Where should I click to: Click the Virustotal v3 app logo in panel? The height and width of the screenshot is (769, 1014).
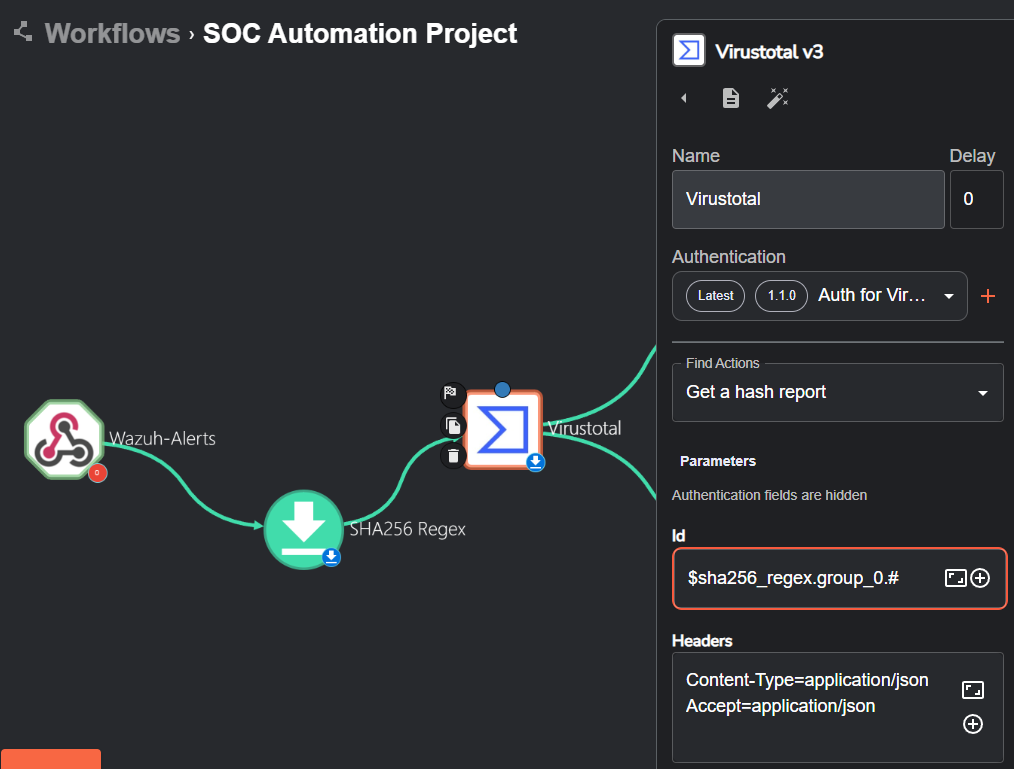[689, 50]
